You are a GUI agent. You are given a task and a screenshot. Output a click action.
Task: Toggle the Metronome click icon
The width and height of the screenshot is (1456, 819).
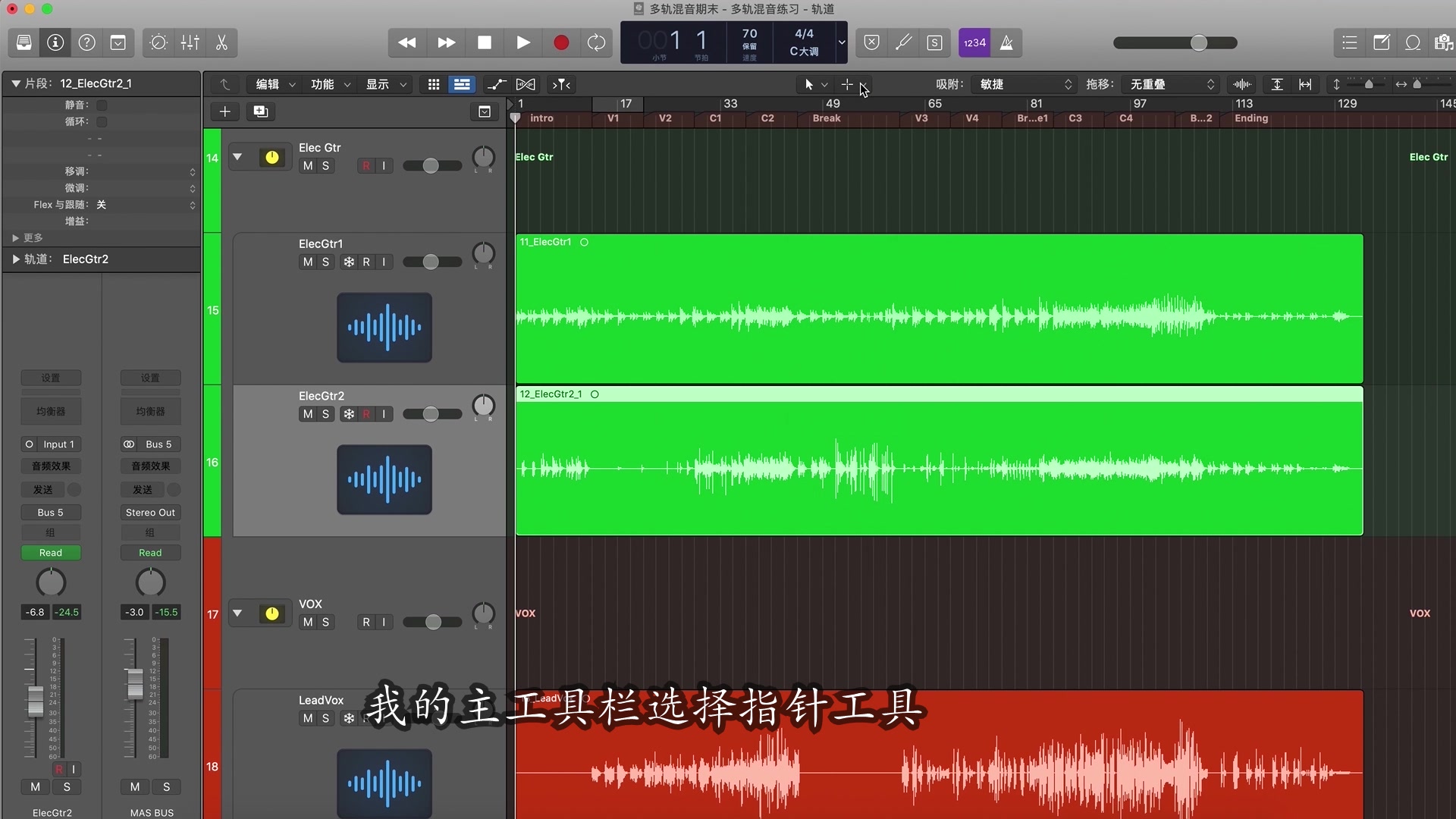1006,42
